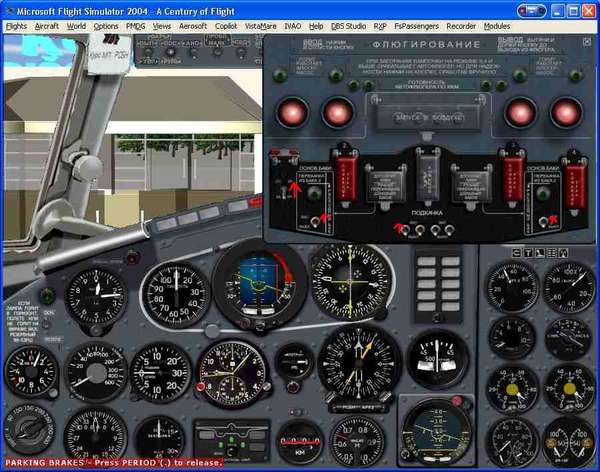Click the landing gear indicator with green lights
Image resolution: width=600 pixels, height=472 pixels.
coord(232,441)
